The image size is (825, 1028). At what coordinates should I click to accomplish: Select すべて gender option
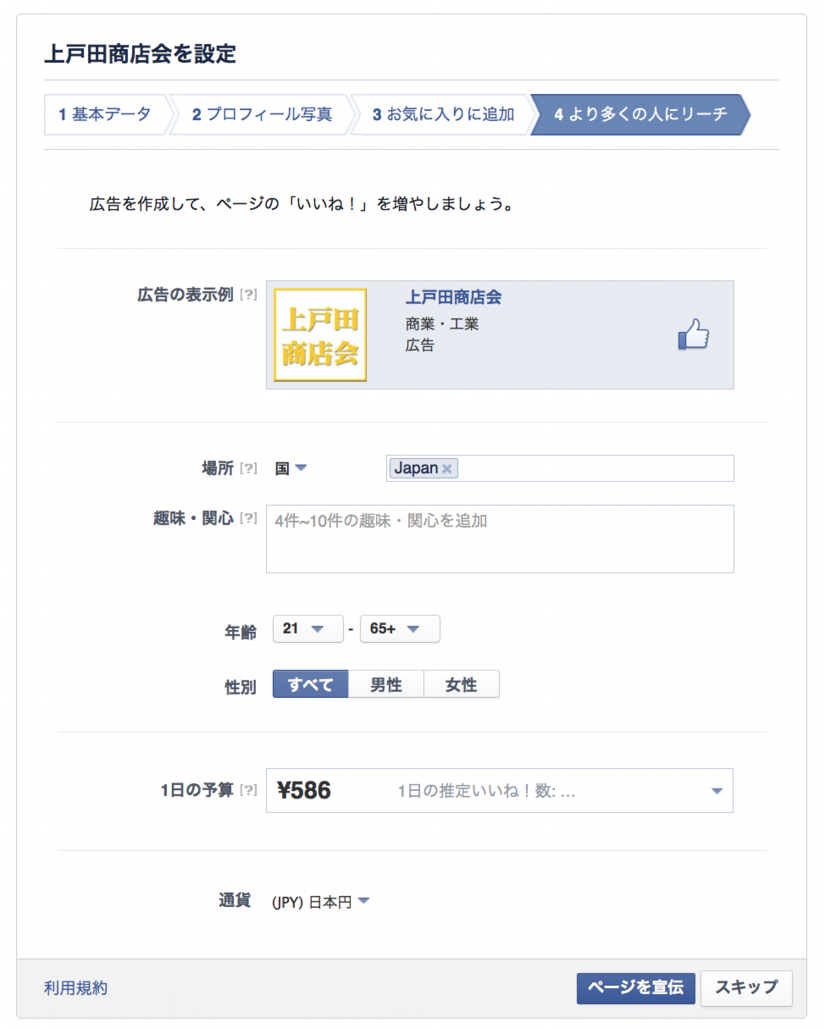point(310,685)
